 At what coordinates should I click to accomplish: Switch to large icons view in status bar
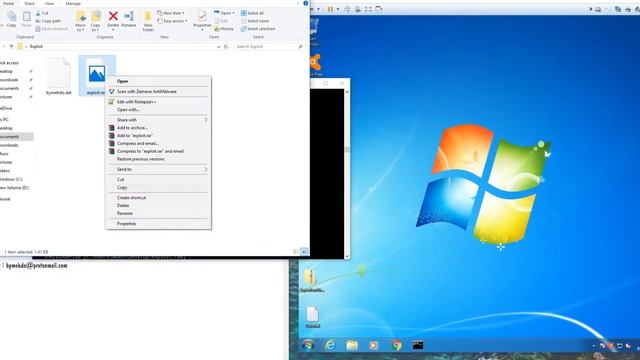coord(304,252)
